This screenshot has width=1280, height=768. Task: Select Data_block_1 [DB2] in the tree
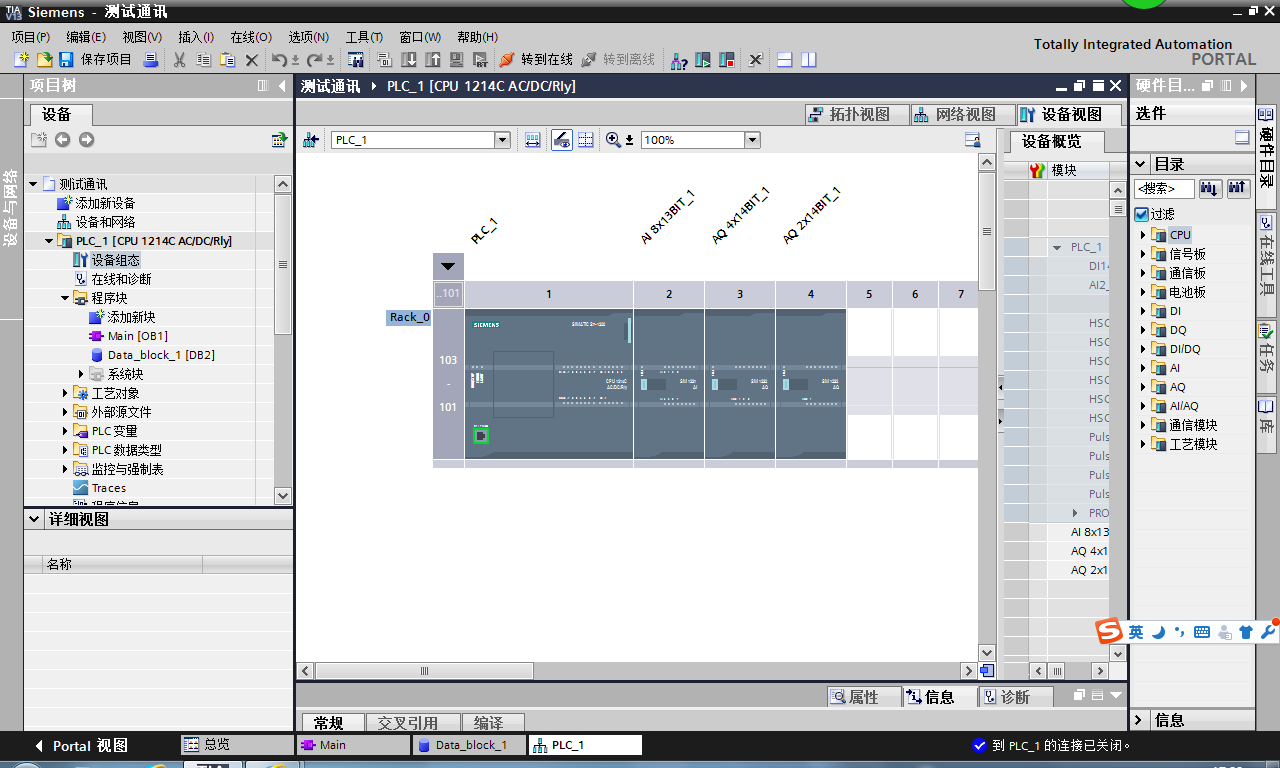click(161, 355)
